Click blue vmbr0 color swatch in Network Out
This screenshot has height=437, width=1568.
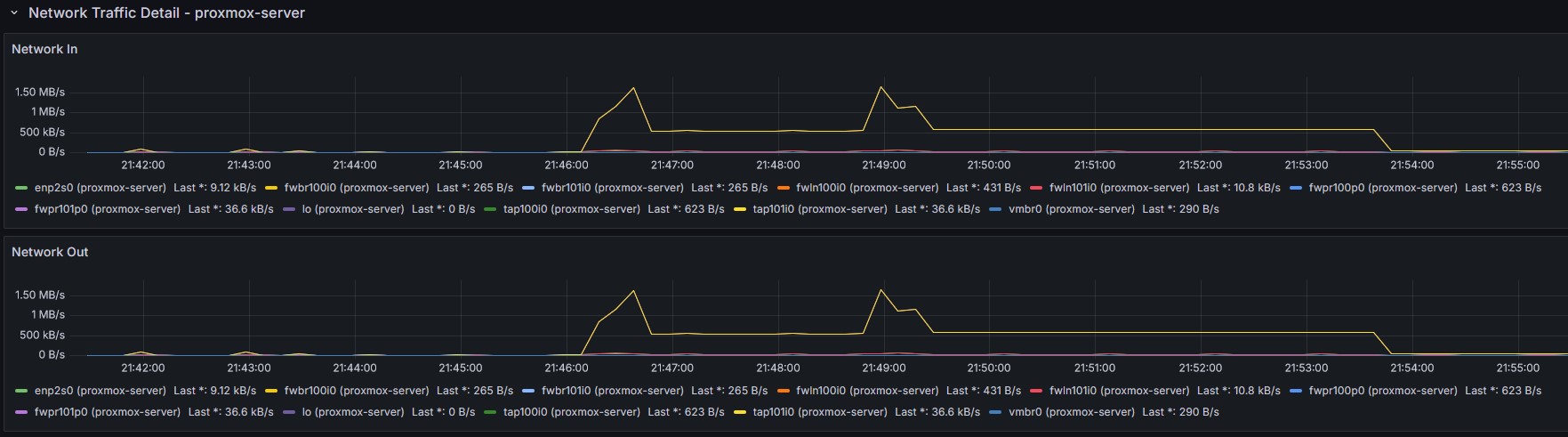pos(995,412)
